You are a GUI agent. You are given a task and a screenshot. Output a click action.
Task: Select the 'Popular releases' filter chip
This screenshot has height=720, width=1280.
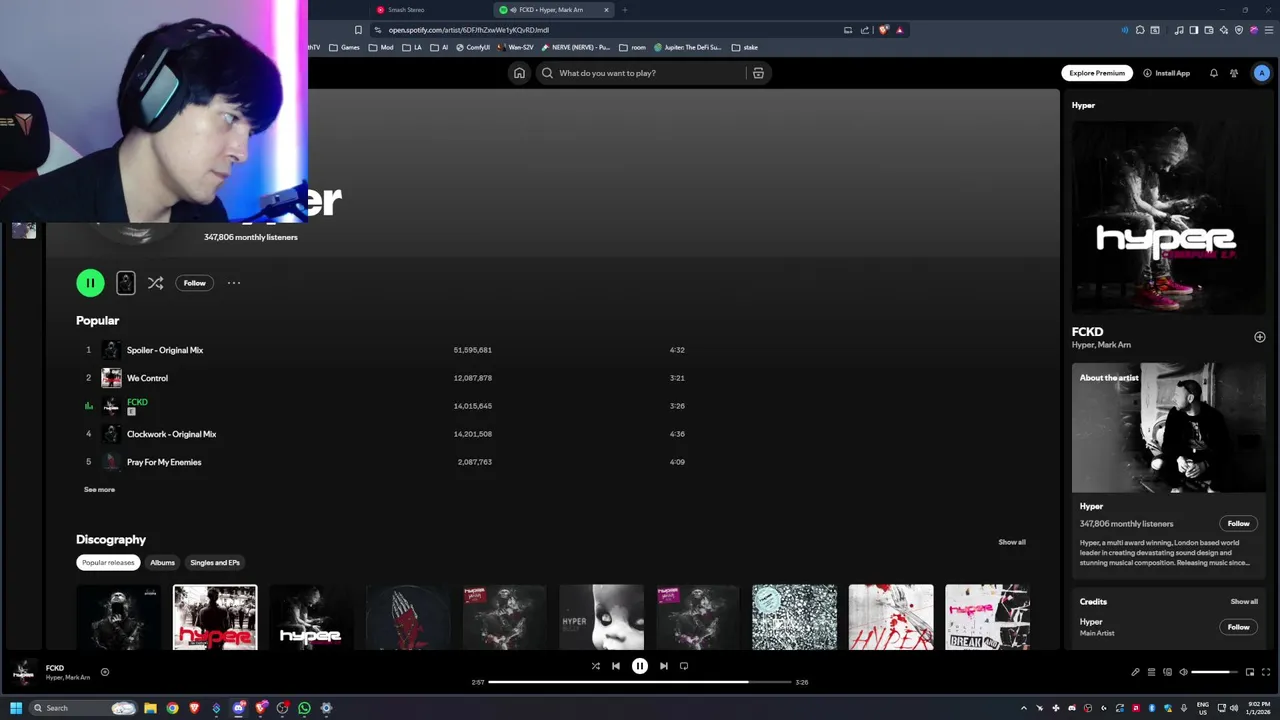pos(108,563)
